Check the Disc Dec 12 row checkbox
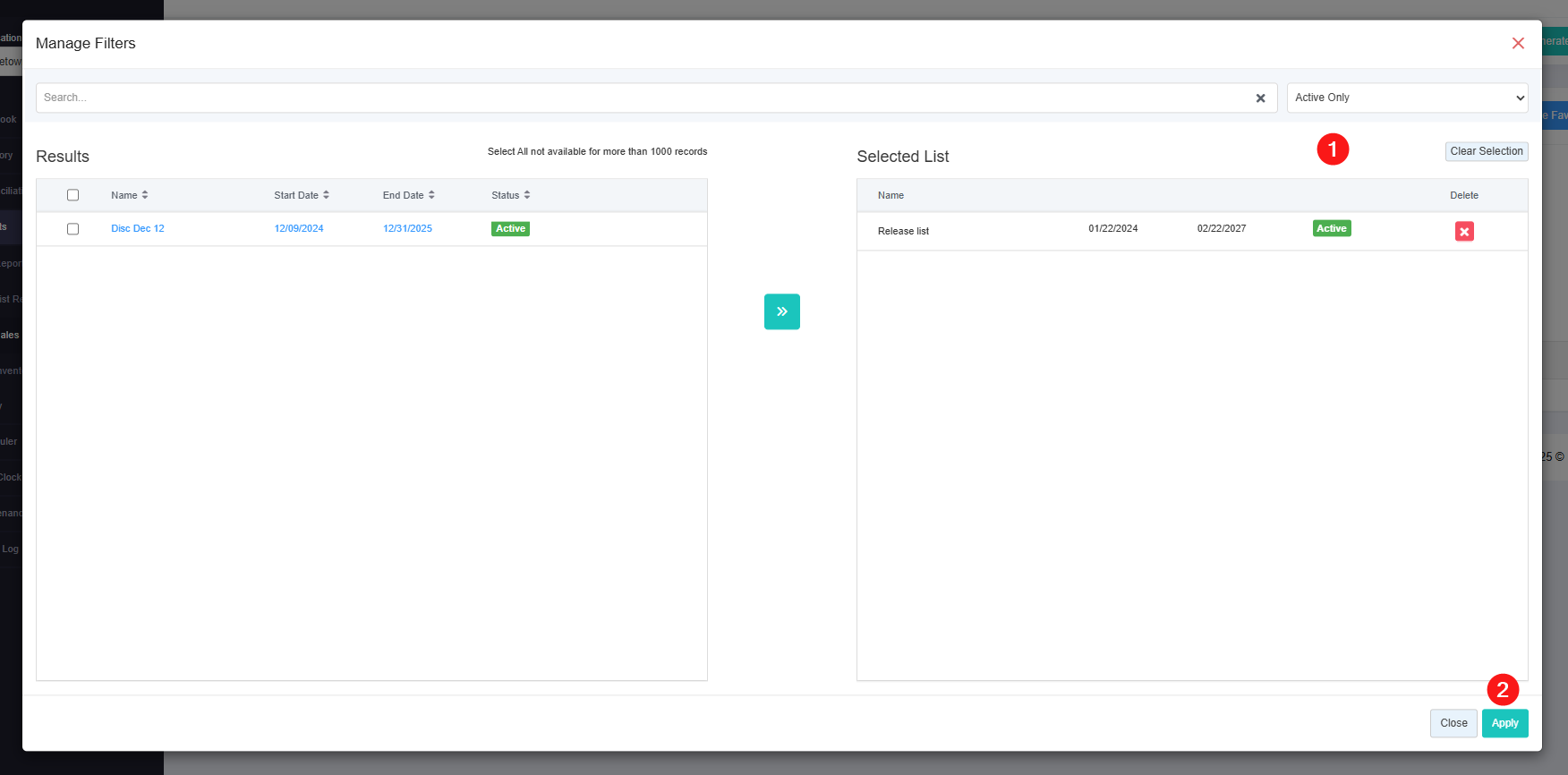 (x=73, y=229)
